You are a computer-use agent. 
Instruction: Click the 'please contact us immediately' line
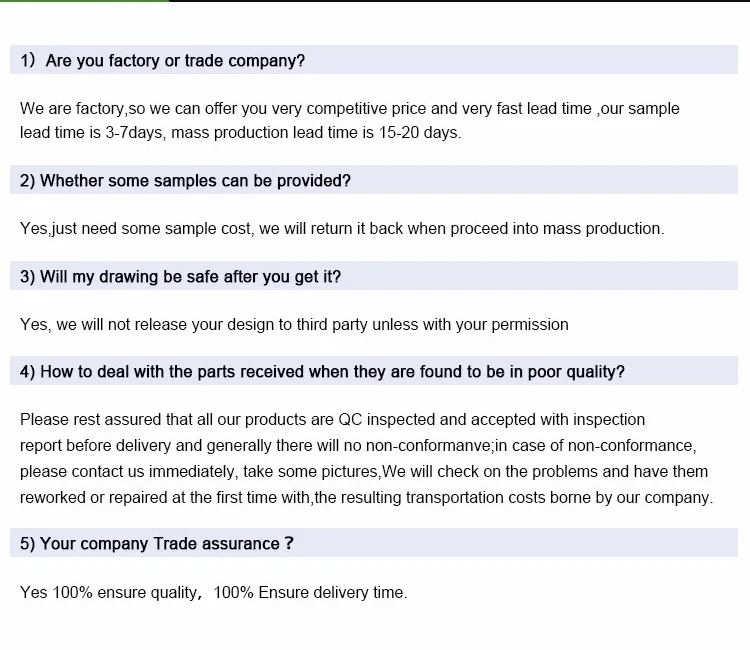364,472
